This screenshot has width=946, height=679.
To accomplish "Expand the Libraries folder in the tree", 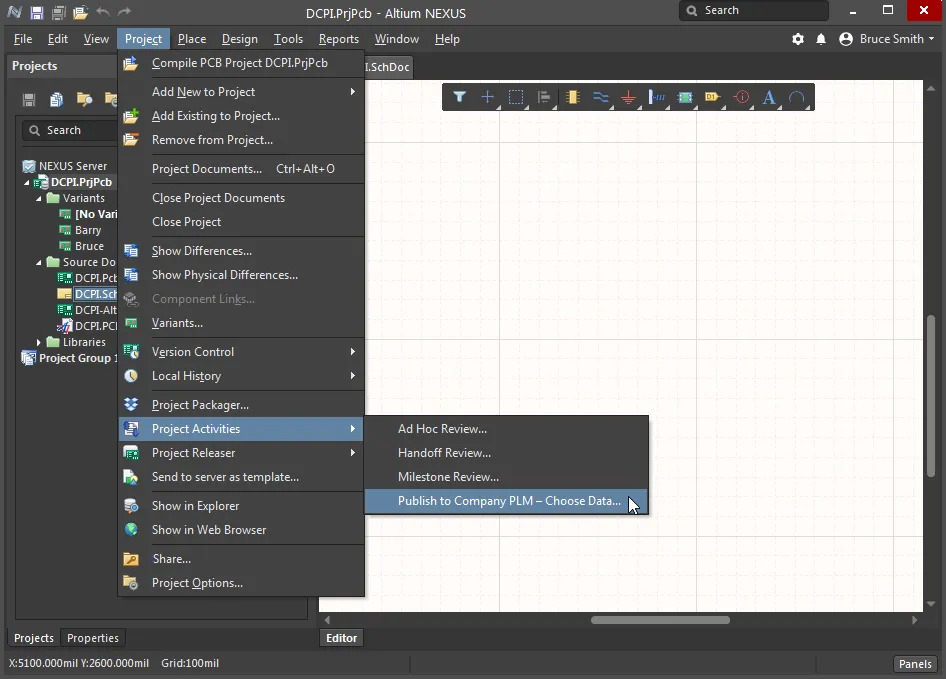I will 39,342.
